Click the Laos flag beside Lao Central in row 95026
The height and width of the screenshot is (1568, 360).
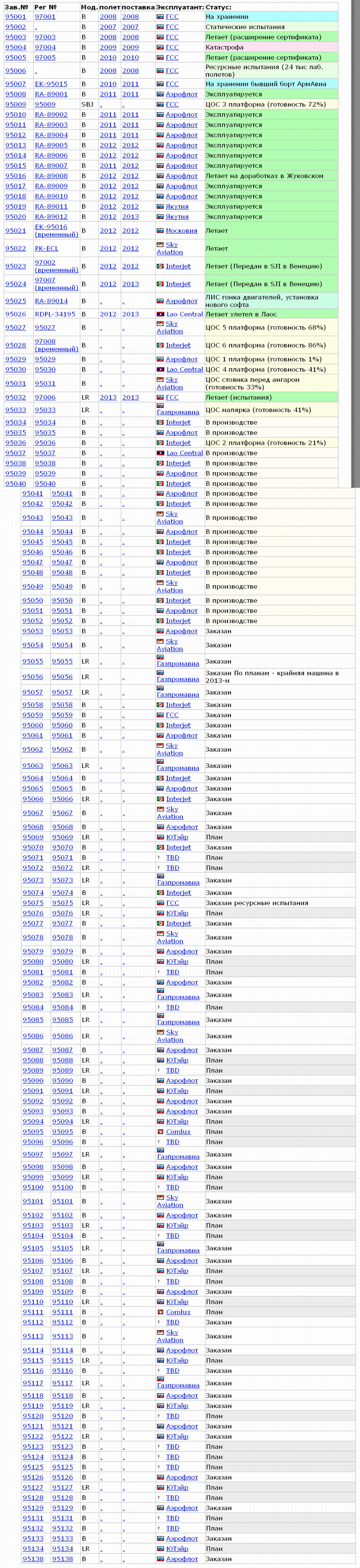[x=160, y=314]
